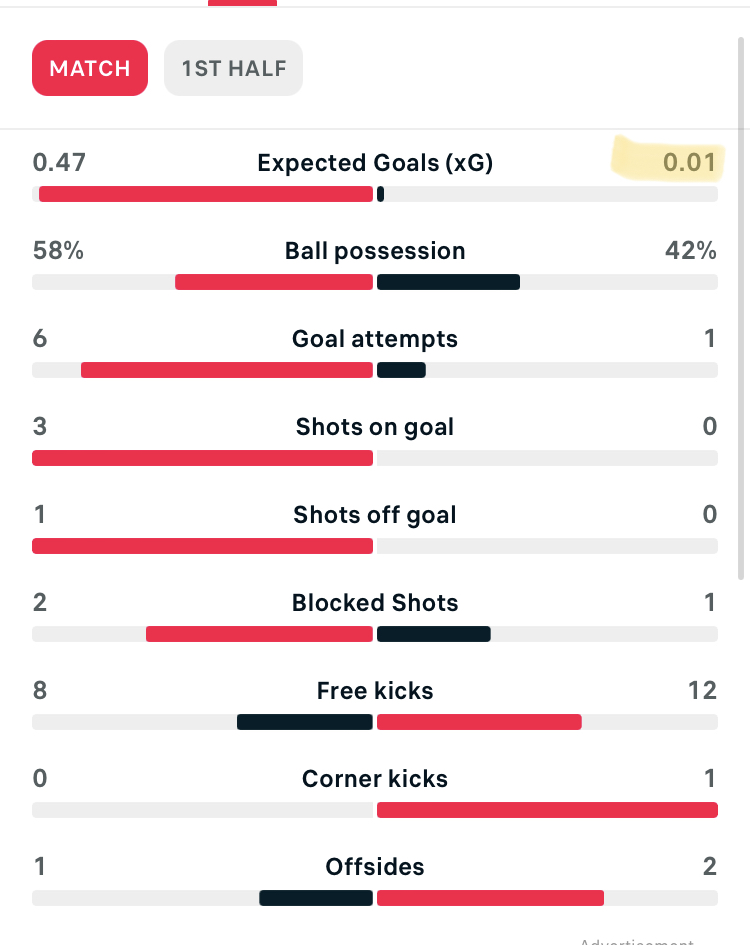Click the red Free kicks bar
The height and width of the screenshot is (945, 750).
[479, 722]
